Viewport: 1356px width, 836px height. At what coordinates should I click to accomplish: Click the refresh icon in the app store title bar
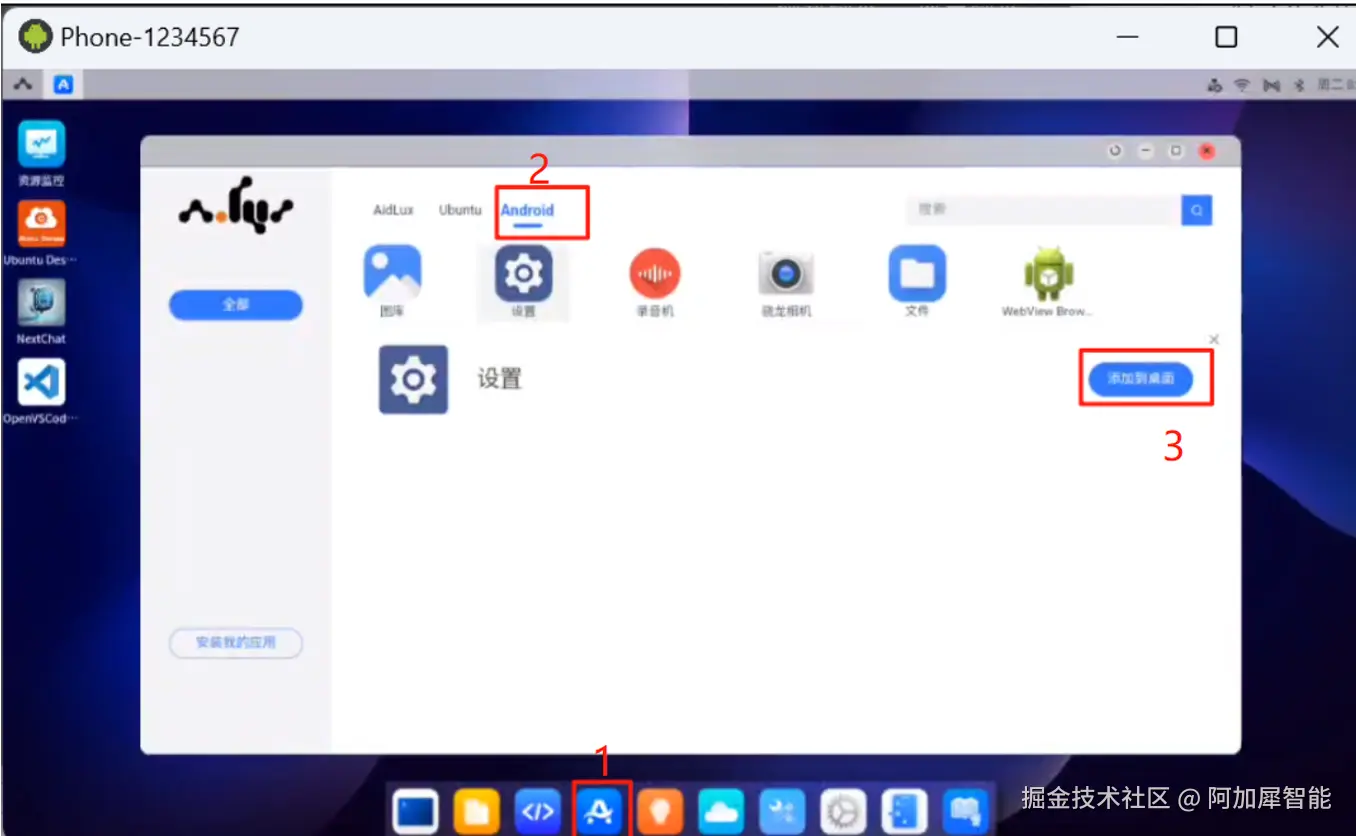click(1115, 151)
